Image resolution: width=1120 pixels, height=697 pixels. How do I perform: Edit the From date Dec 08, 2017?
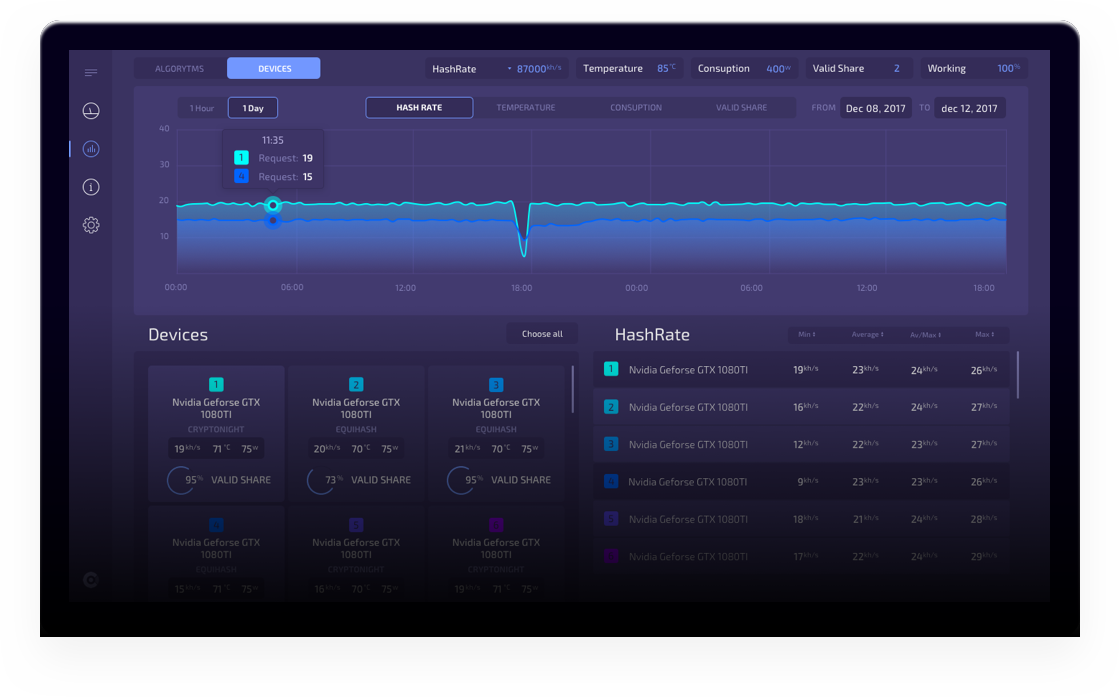point(876,108)
